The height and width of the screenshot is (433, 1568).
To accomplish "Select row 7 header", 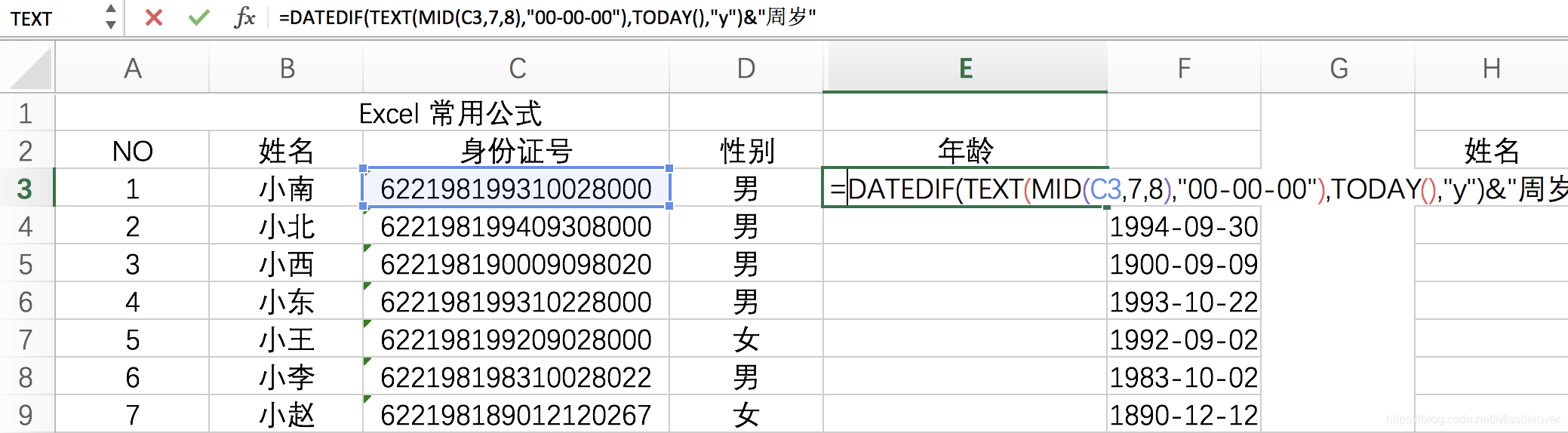I will tap(26, 339).
